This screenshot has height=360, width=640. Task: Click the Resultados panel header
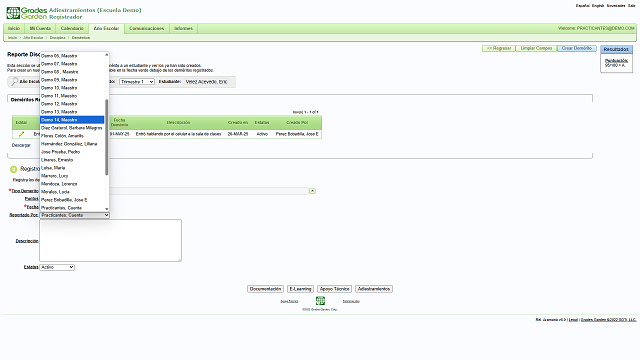pyautogui.click(x=616, y=49)
